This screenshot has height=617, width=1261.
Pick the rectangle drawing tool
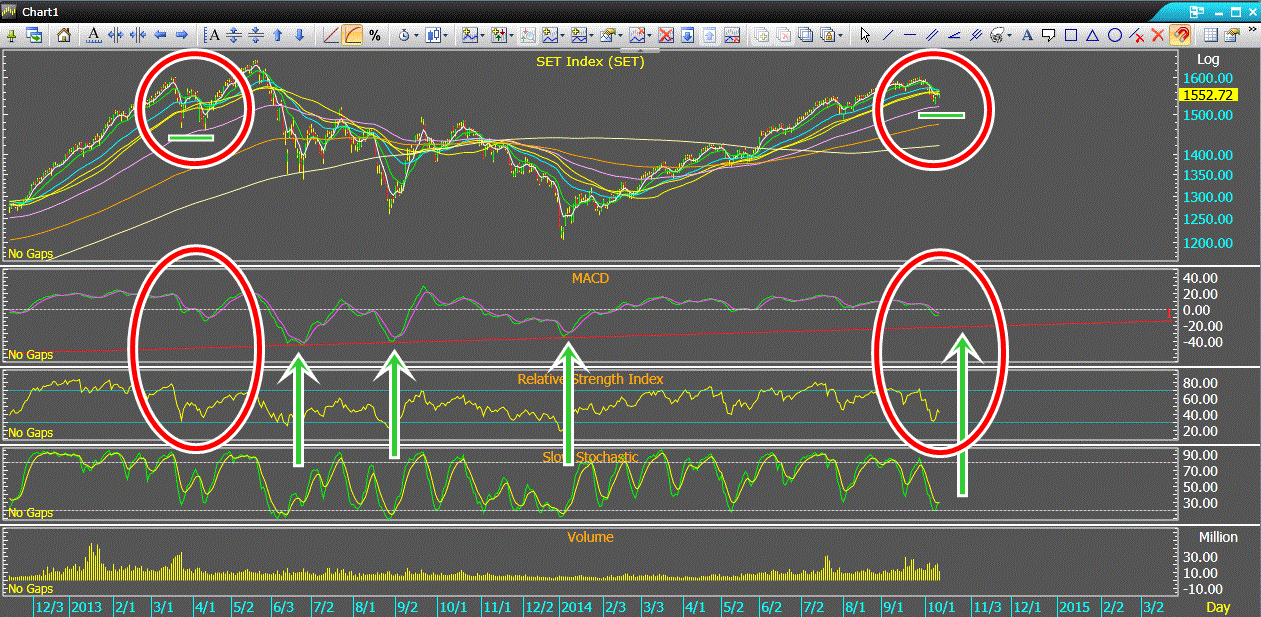1071,35
